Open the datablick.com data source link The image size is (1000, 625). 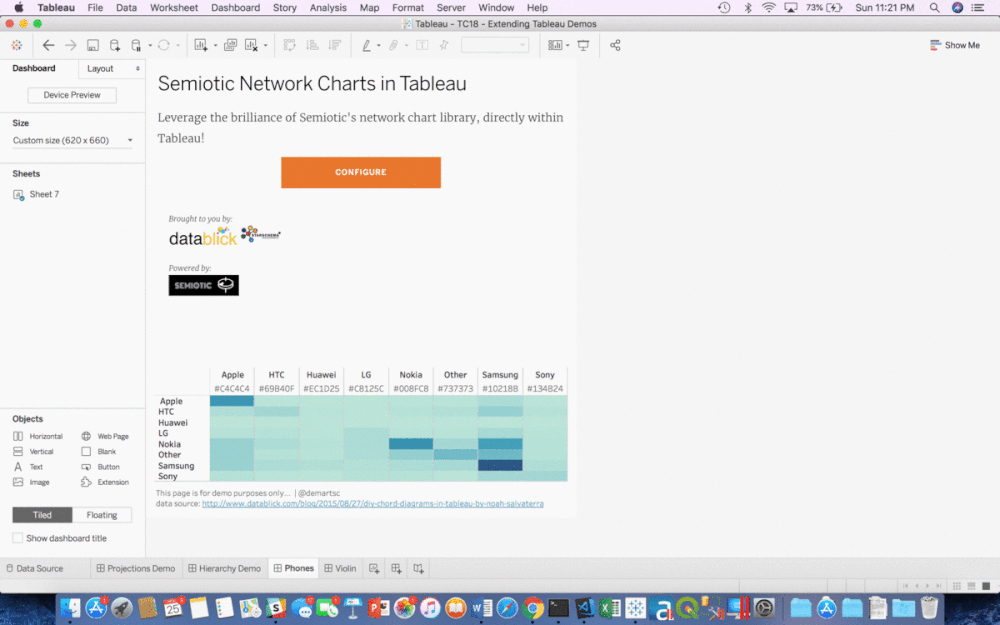click(372, 503)
